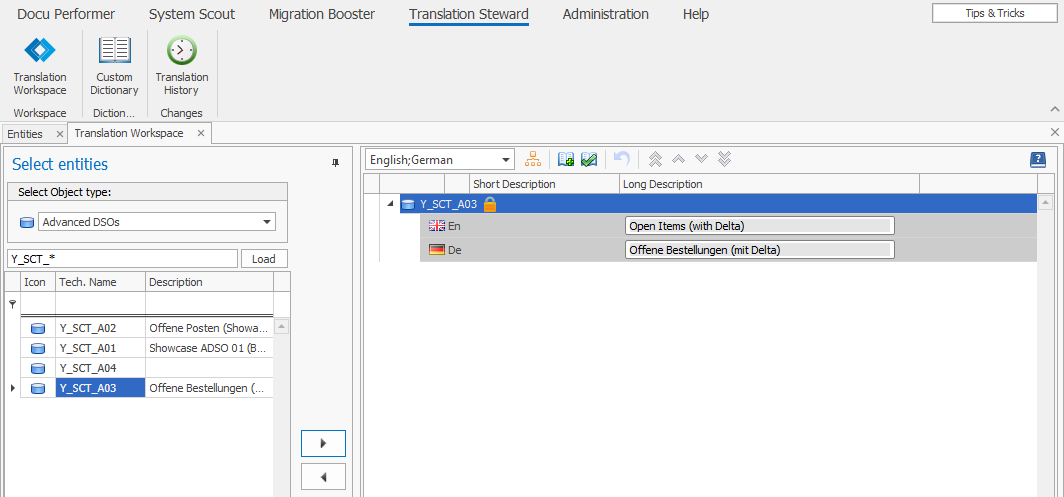Collapse the Y_SCT_A03 tree node
This screenshot has height=497, width=1064.
click(390, 204)
